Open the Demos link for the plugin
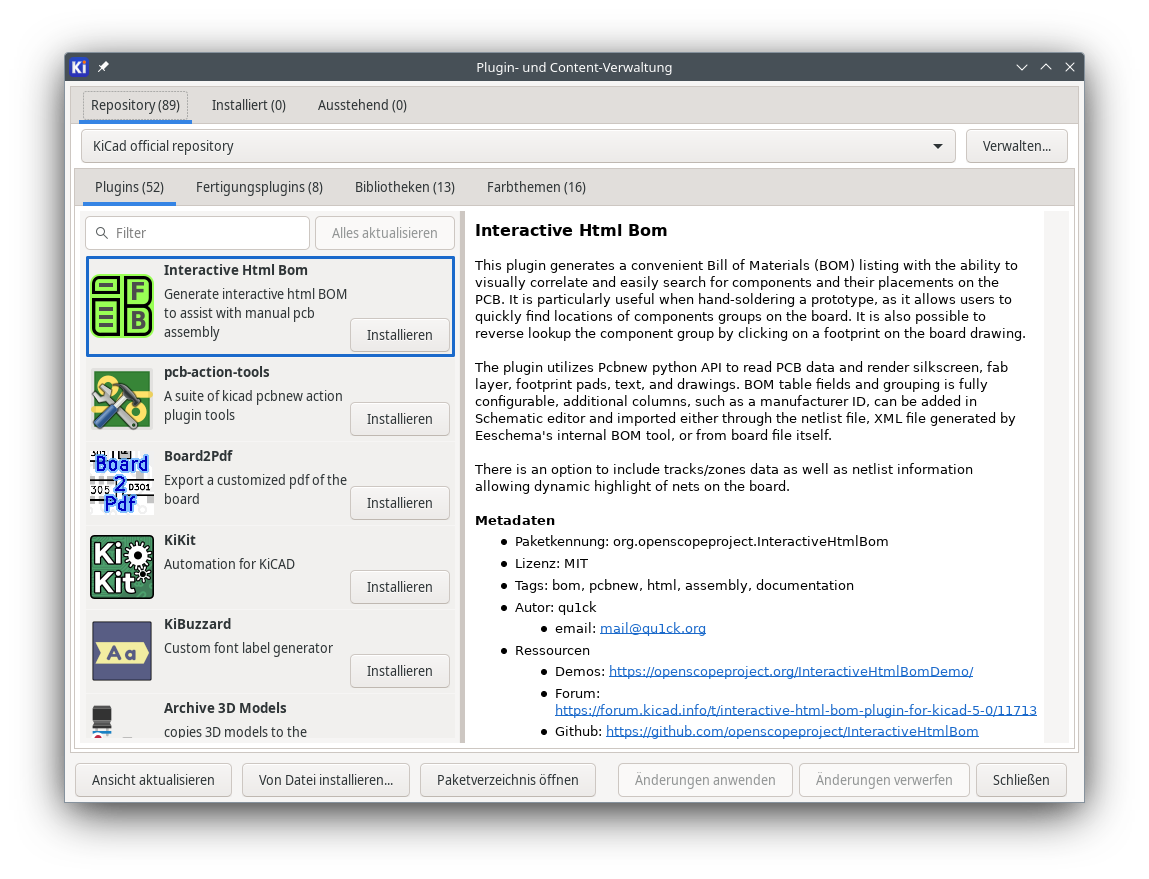Viewport: 1149px width, 879px height. [x=790, y=670]
